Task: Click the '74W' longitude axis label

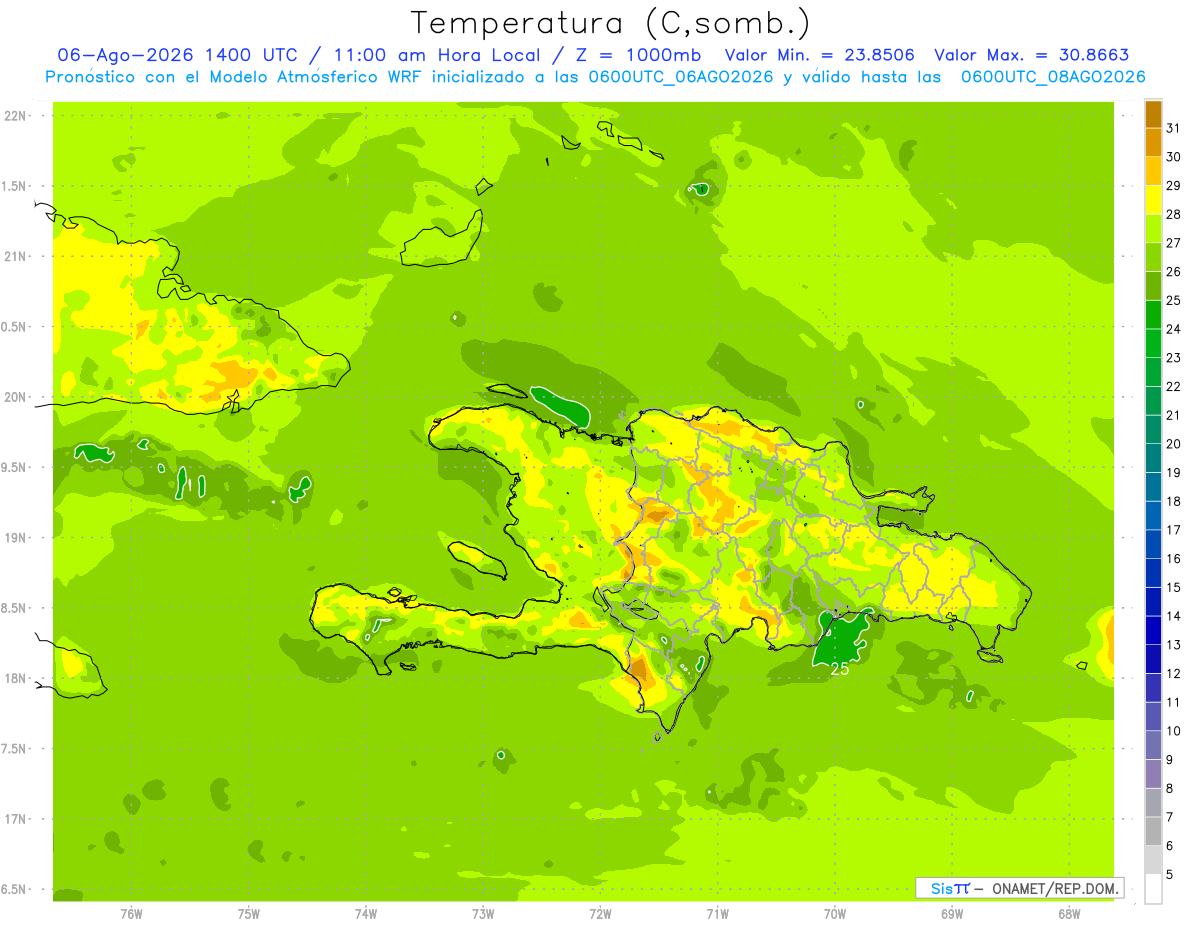Action: click(x=366, y=914)
